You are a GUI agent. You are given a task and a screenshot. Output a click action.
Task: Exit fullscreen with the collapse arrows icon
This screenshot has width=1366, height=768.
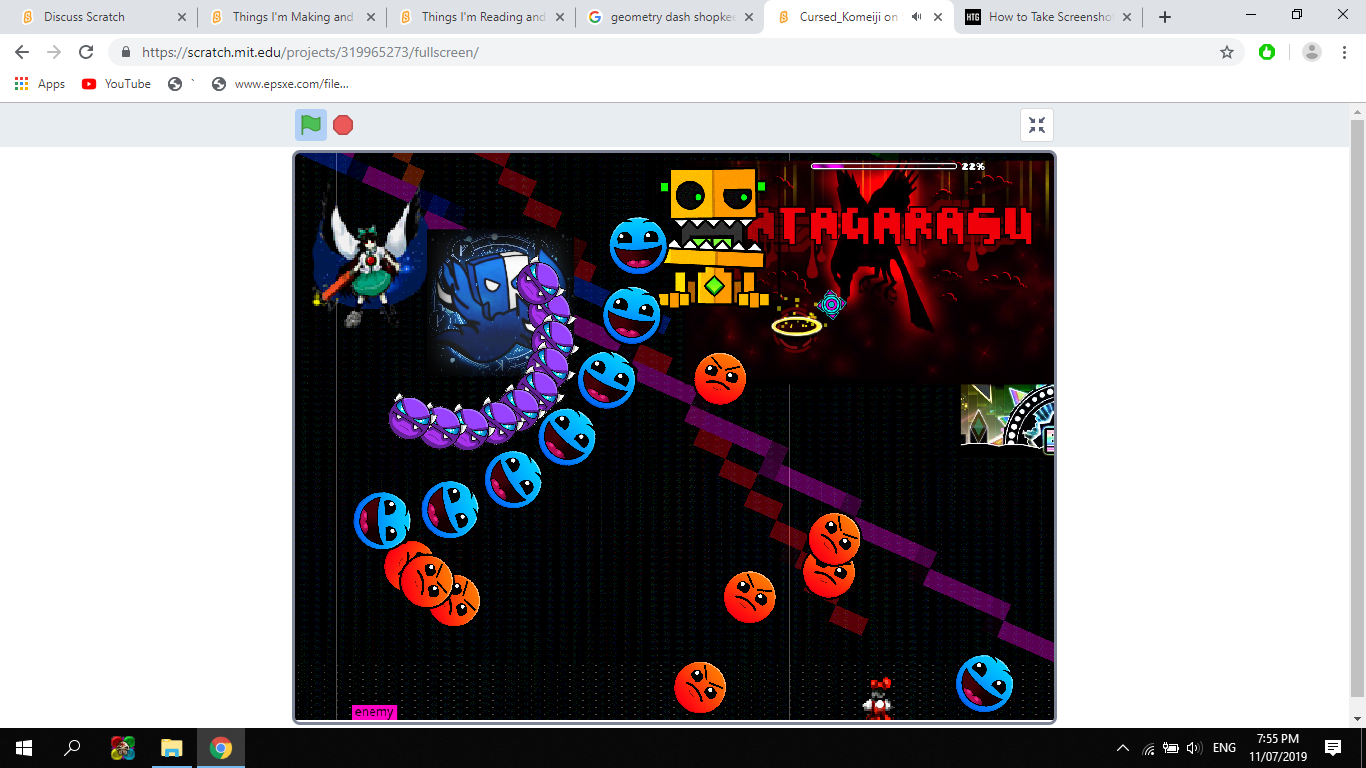click(1037, 125)
